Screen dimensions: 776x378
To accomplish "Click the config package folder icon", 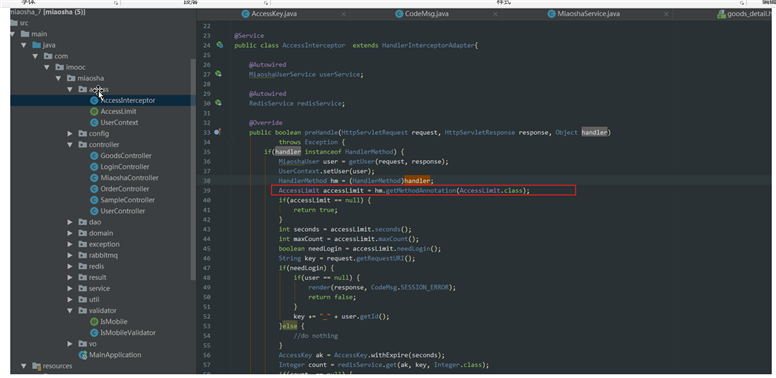I will pyautogui.click(x=83, y=134).
